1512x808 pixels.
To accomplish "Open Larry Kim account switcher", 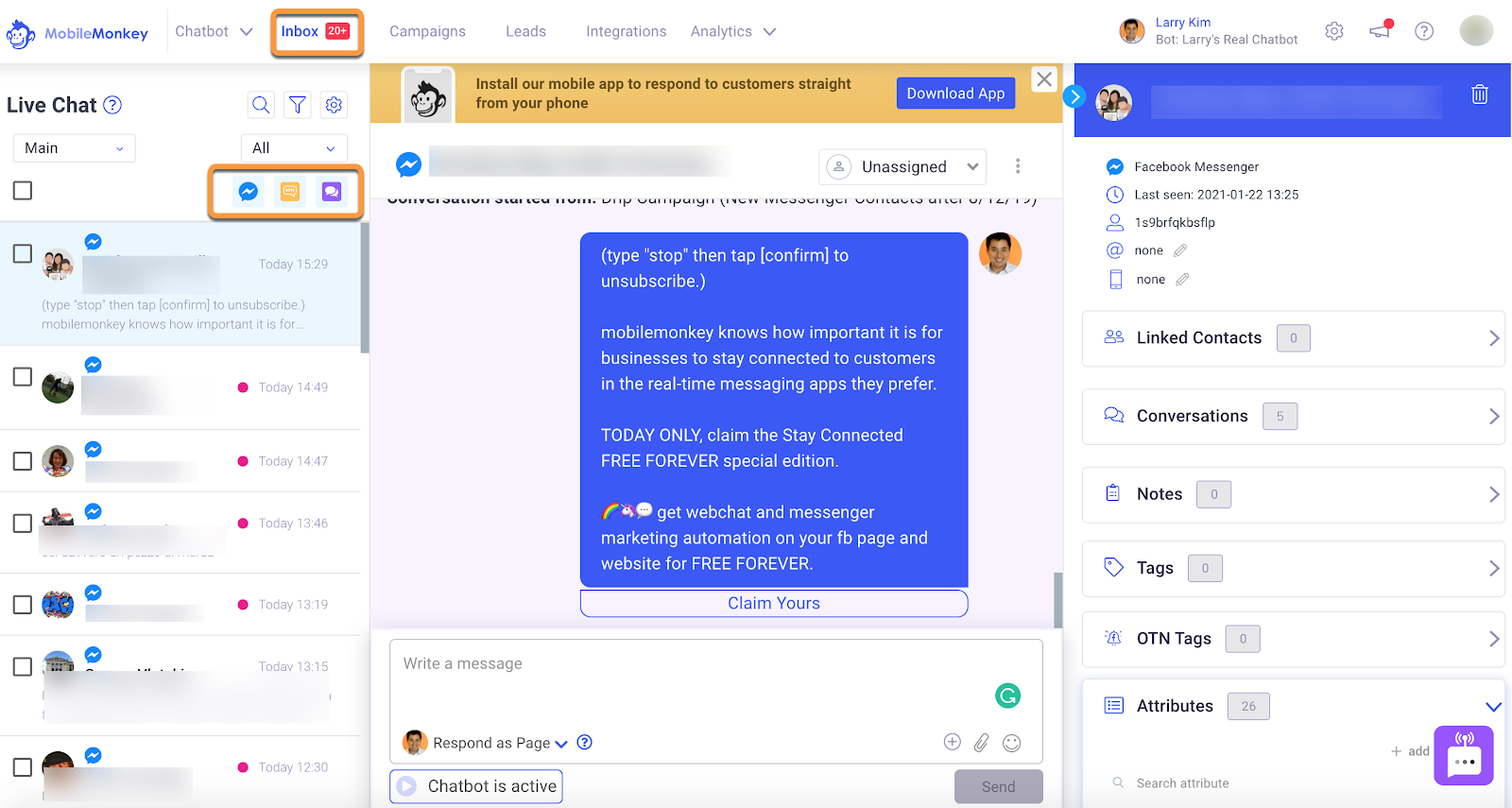I will coord(1209,31).
